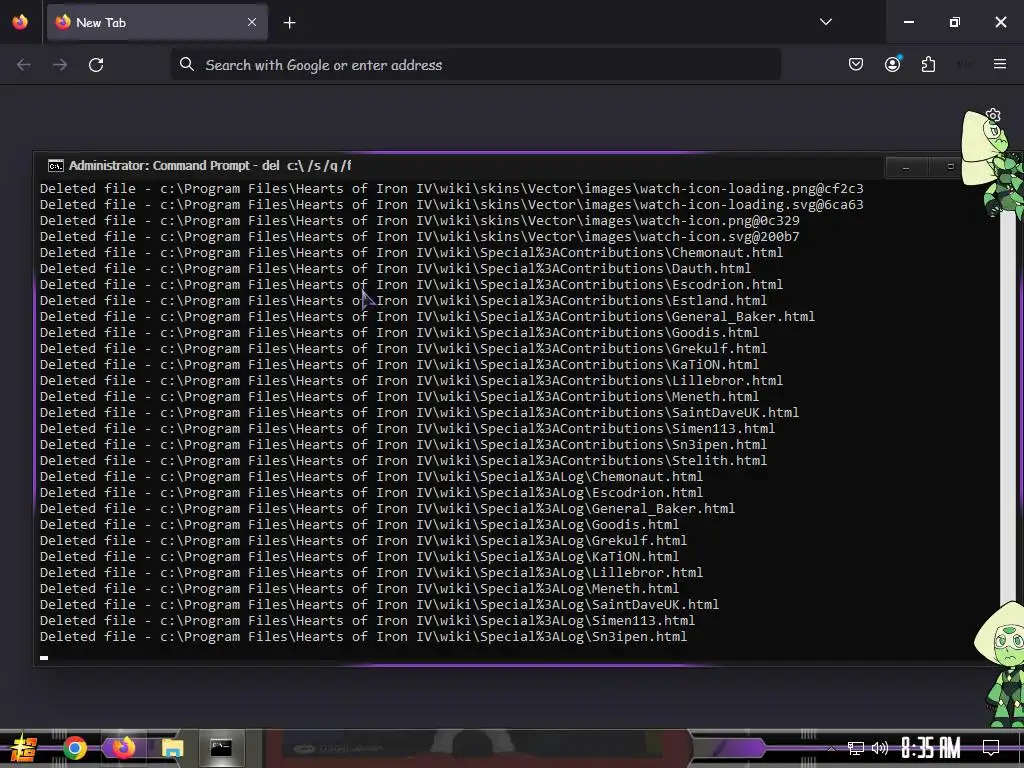
Task: Click the 8:35 AM taskbar clock
Action: coord(931,748)
